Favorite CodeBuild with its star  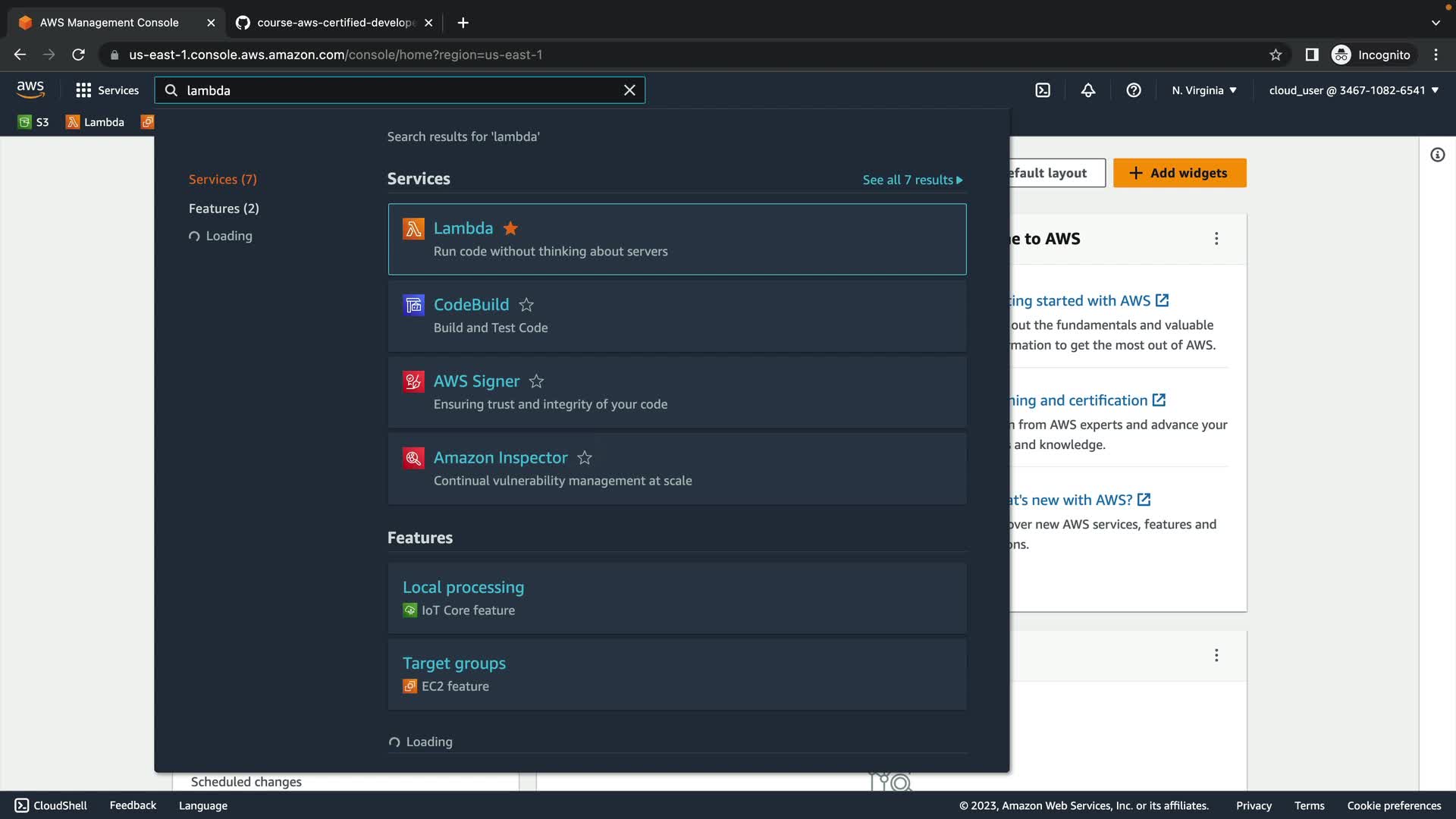pos(526,305)
